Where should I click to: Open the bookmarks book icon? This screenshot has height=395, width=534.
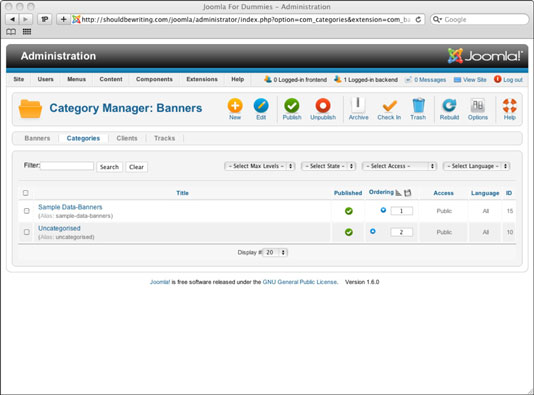pyautogui.click(x=11, y=32)
